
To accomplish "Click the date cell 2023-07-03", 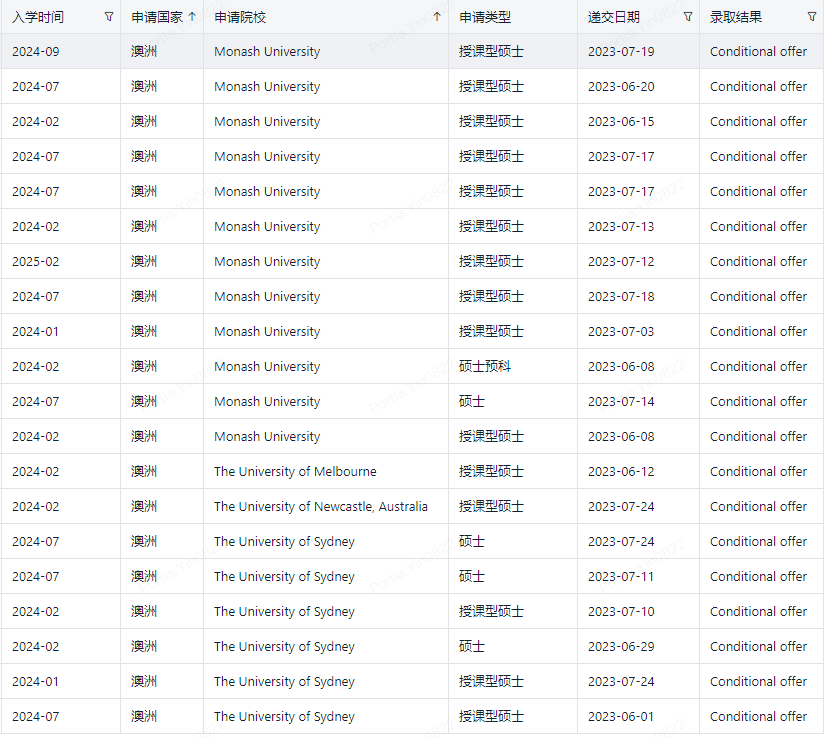I will pos(621,332).
